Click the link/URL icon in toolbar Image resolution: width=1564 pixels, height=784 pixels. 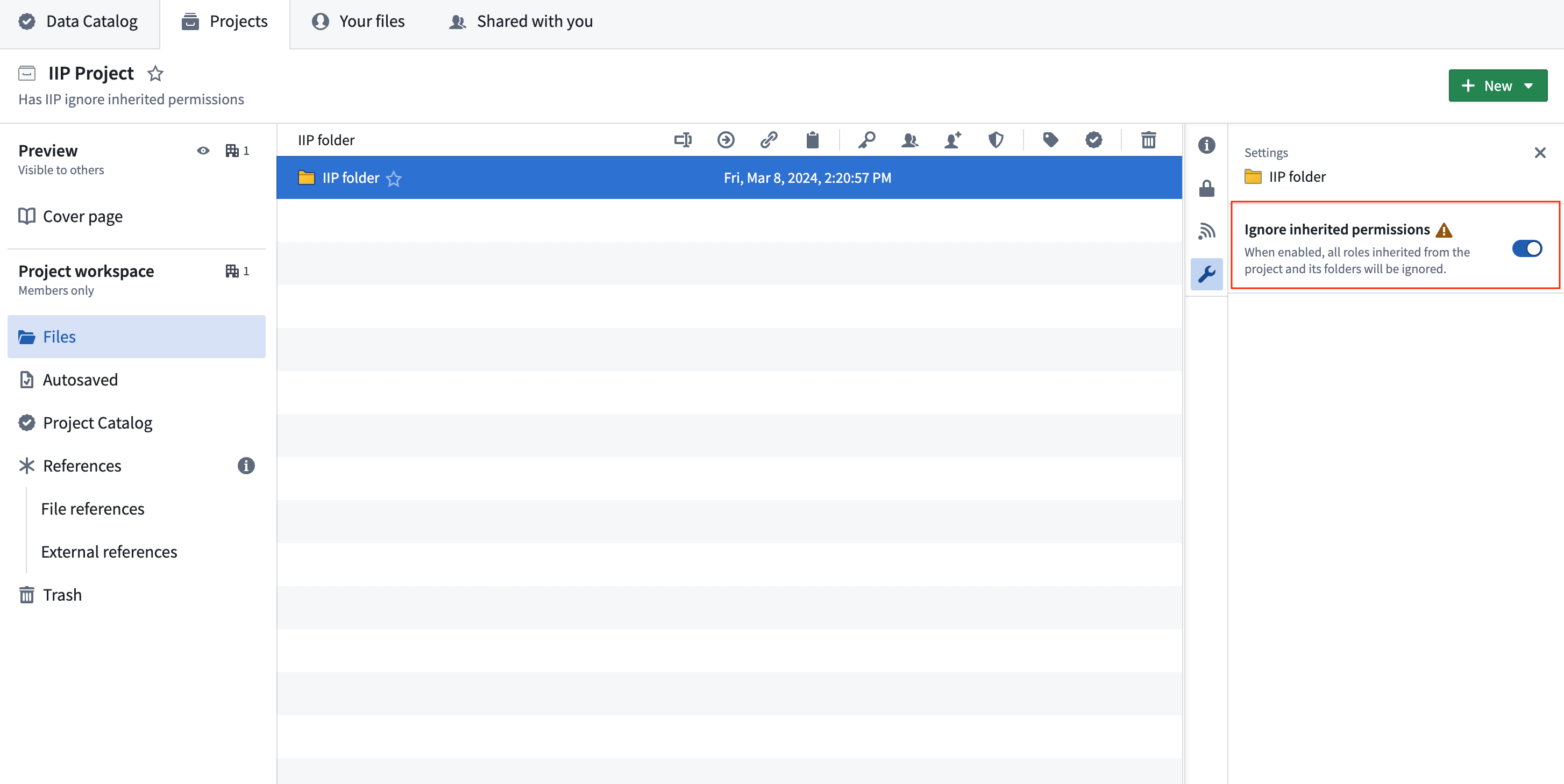click(x=769, y=140)
